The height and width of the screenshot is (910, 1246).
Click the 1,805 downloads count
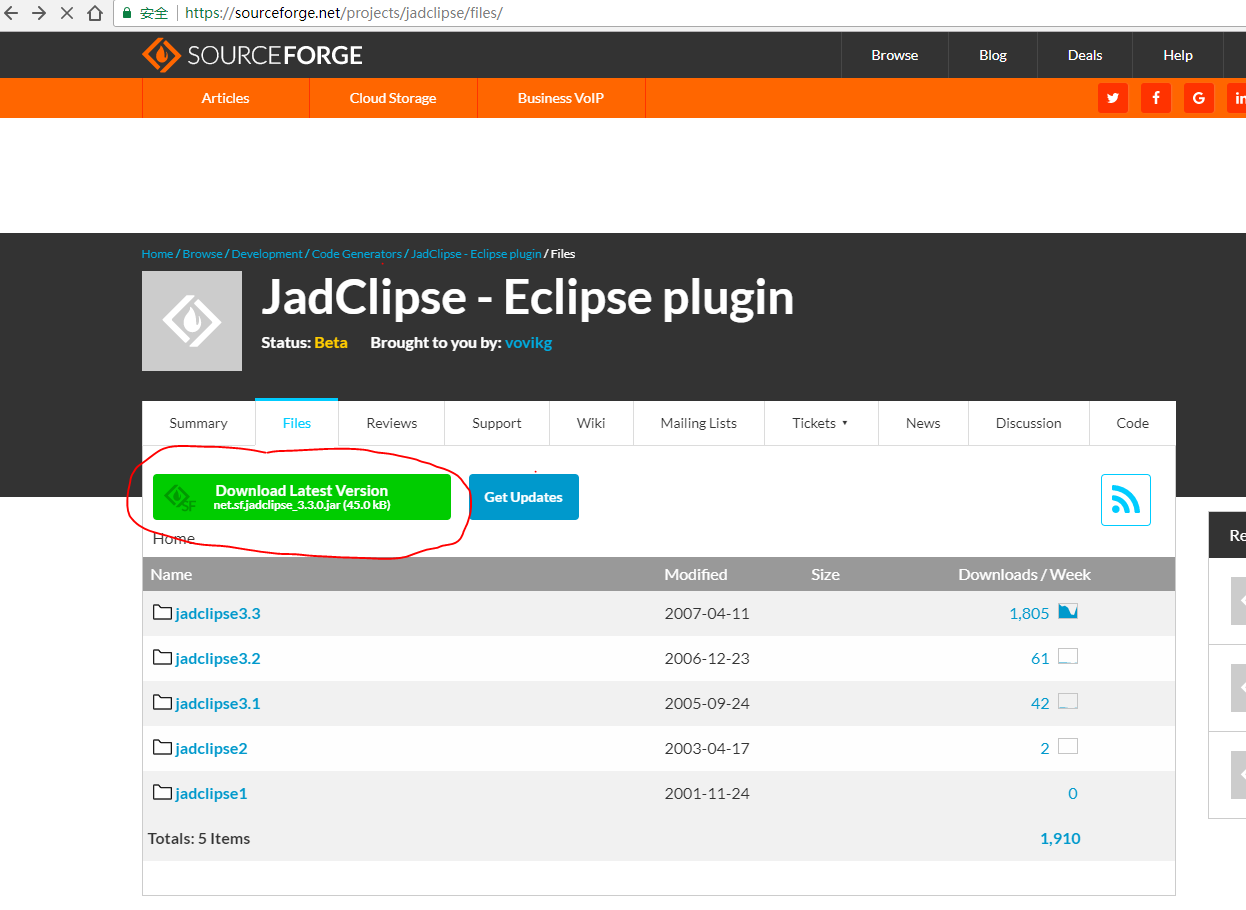click(x=1029, y=613)
